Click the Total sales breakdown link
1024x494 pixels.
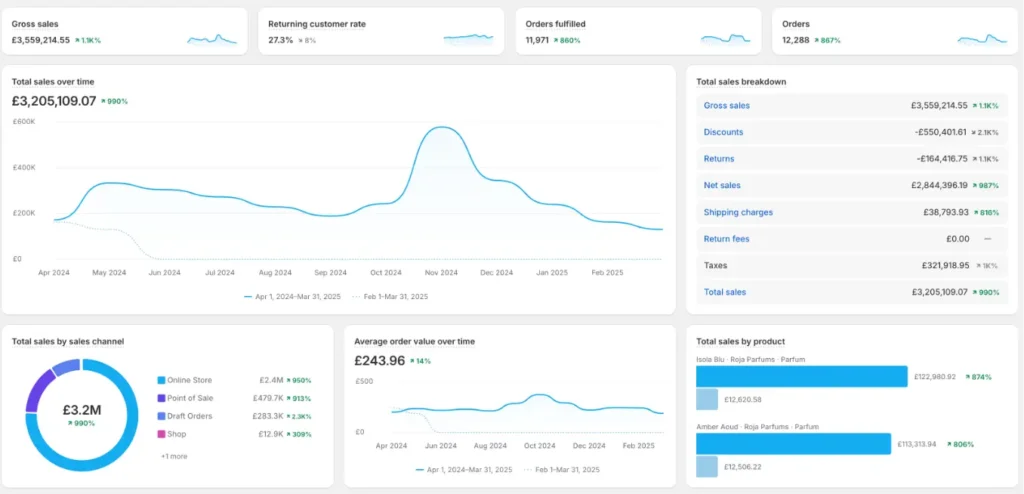725,292
